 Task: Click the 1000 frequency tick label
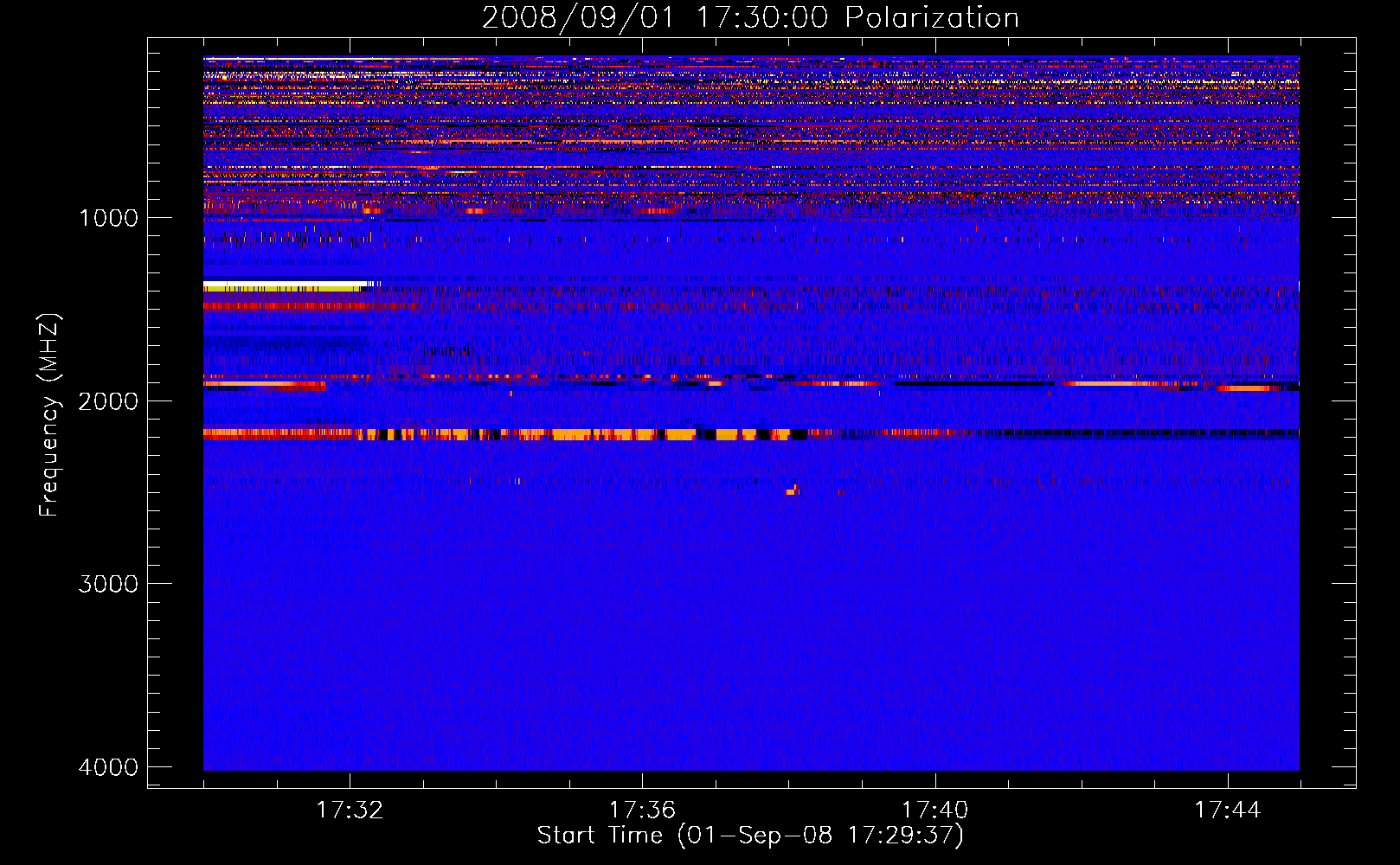(108, 217)
